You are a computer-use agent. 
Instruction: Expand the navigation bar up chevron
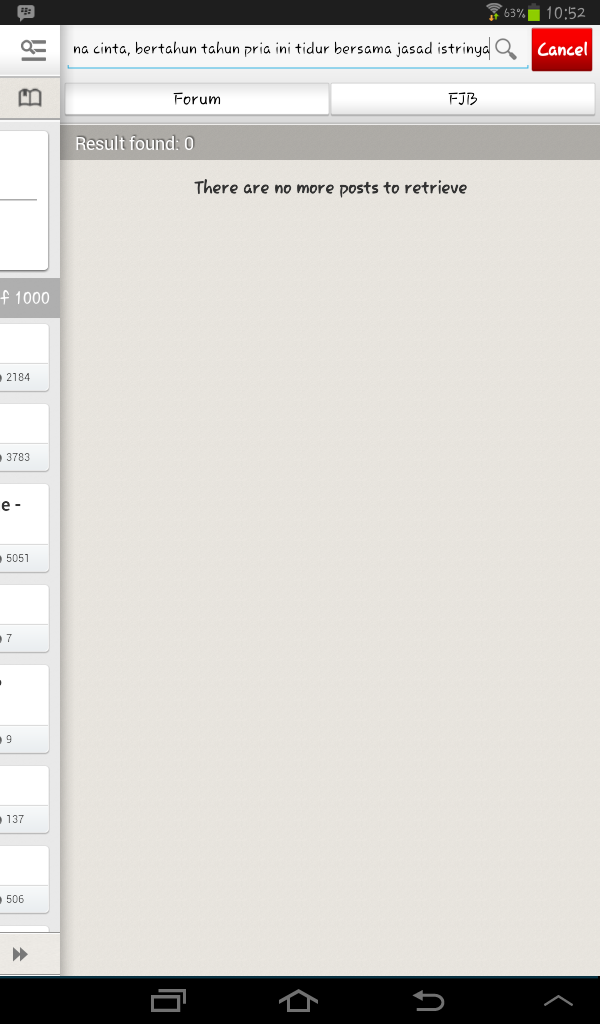558,1001
